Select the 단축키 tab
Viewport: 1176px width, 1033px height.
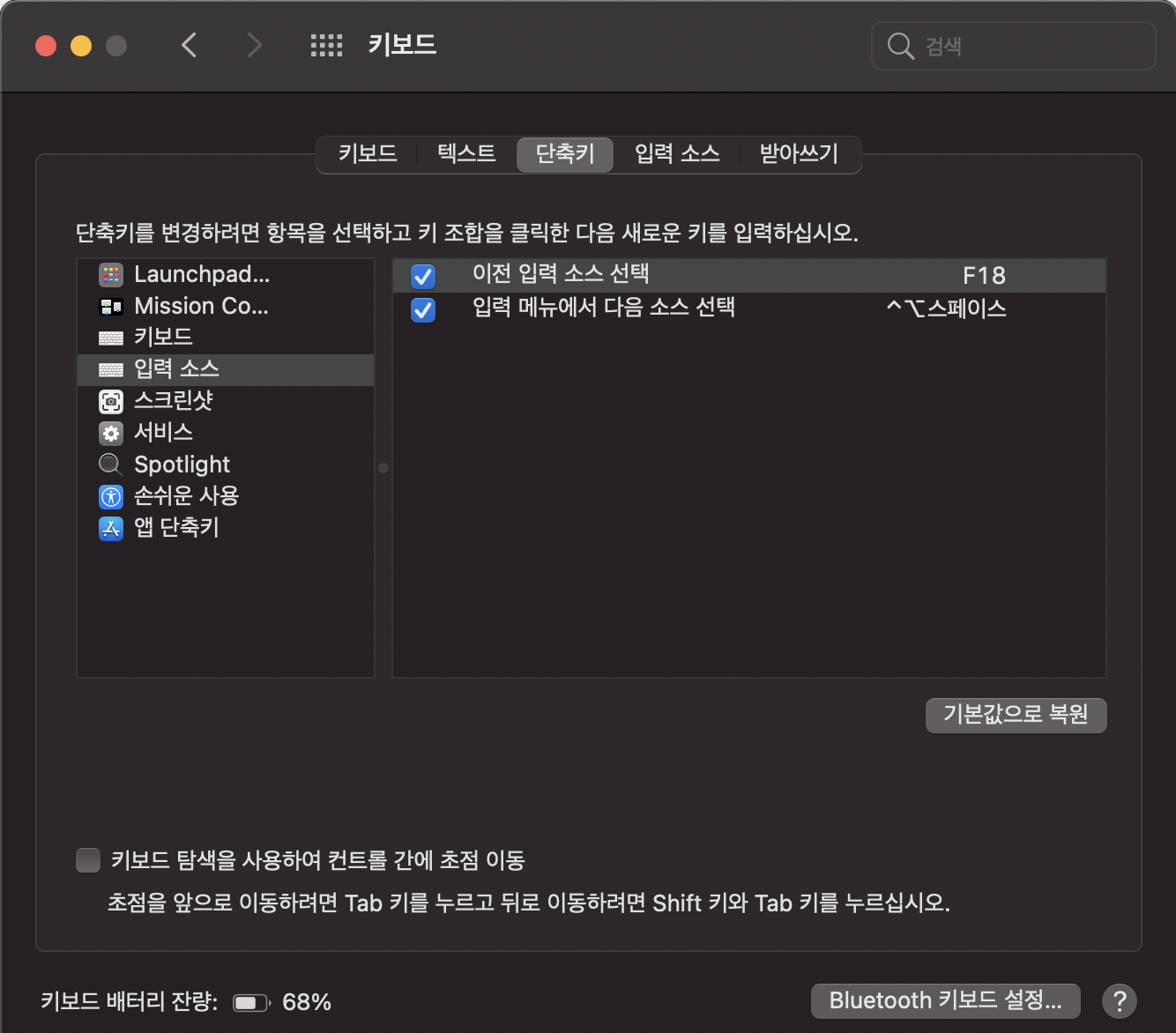coord(565,154)
